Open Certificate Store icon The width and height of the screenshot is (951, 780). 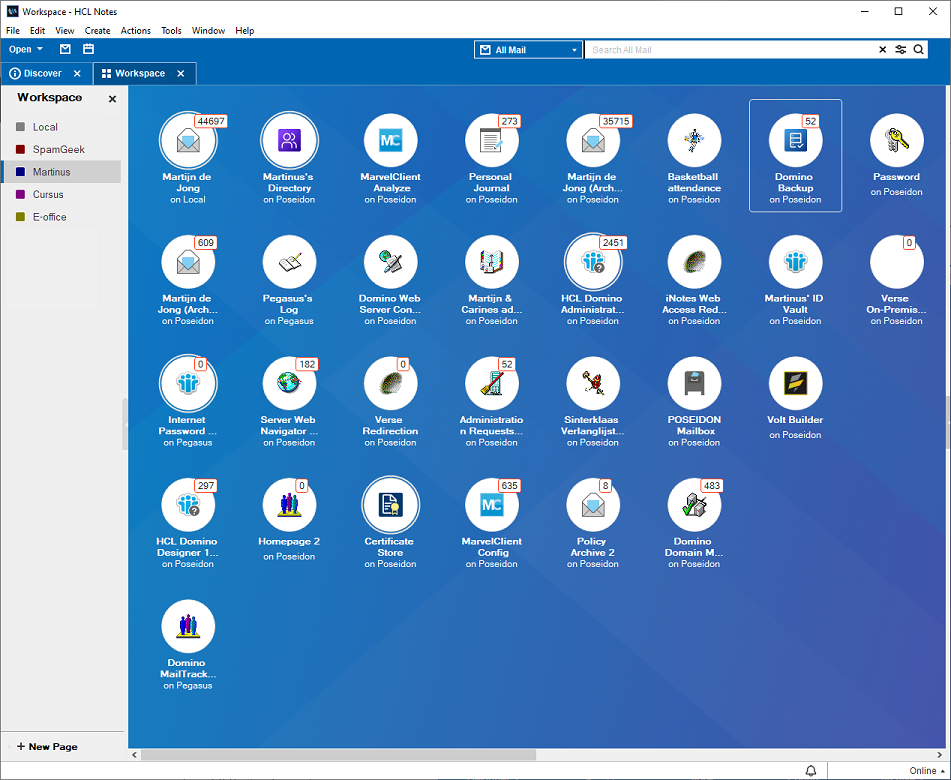point(391,505)
